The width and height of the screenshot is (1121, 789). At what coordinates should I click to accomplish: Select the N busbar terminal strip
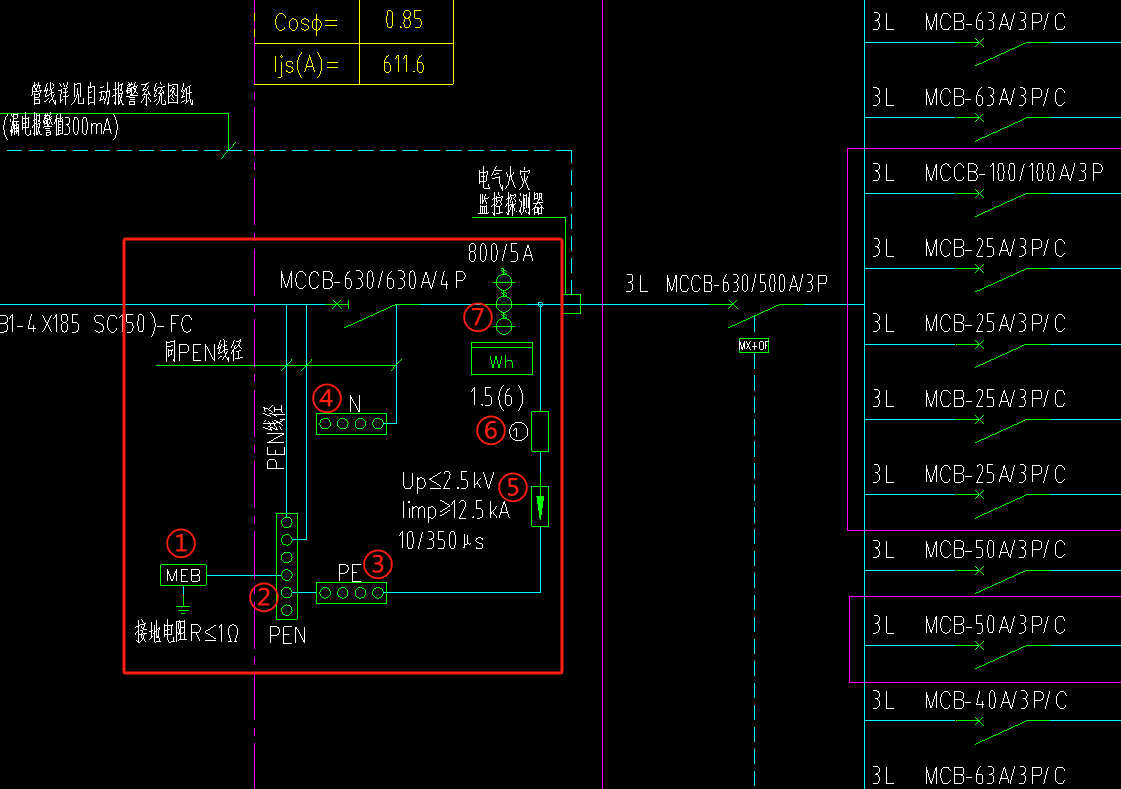[x=352, y=424]
